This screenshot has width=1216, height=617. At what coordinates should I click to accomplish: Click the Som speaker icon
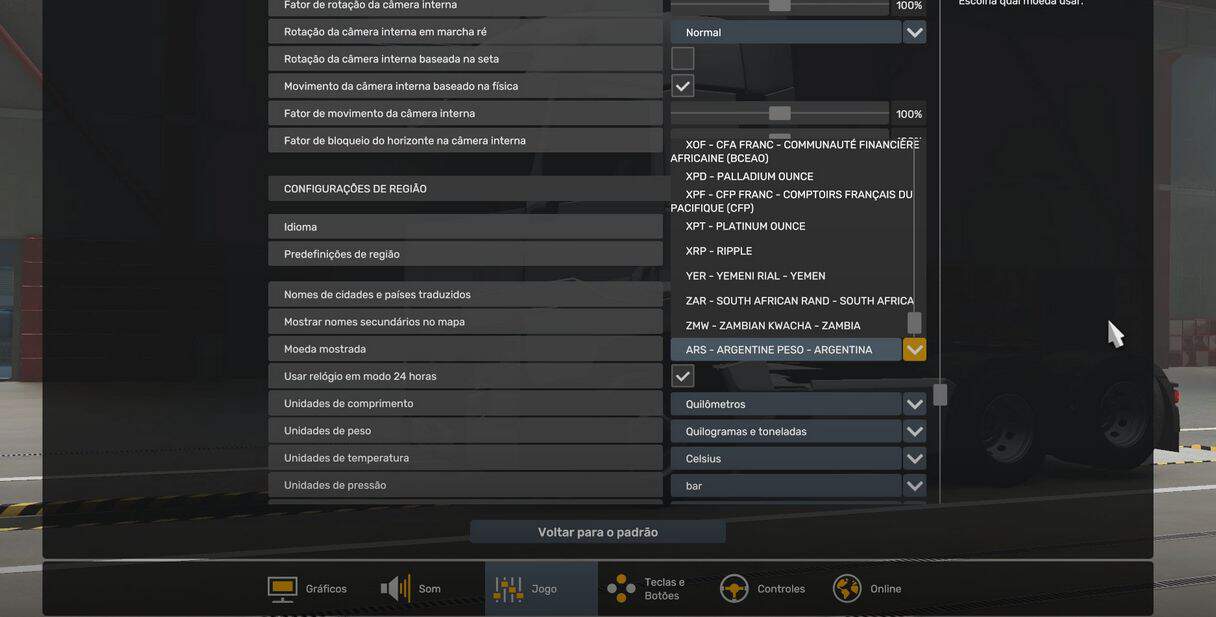[x=396, y=589]
